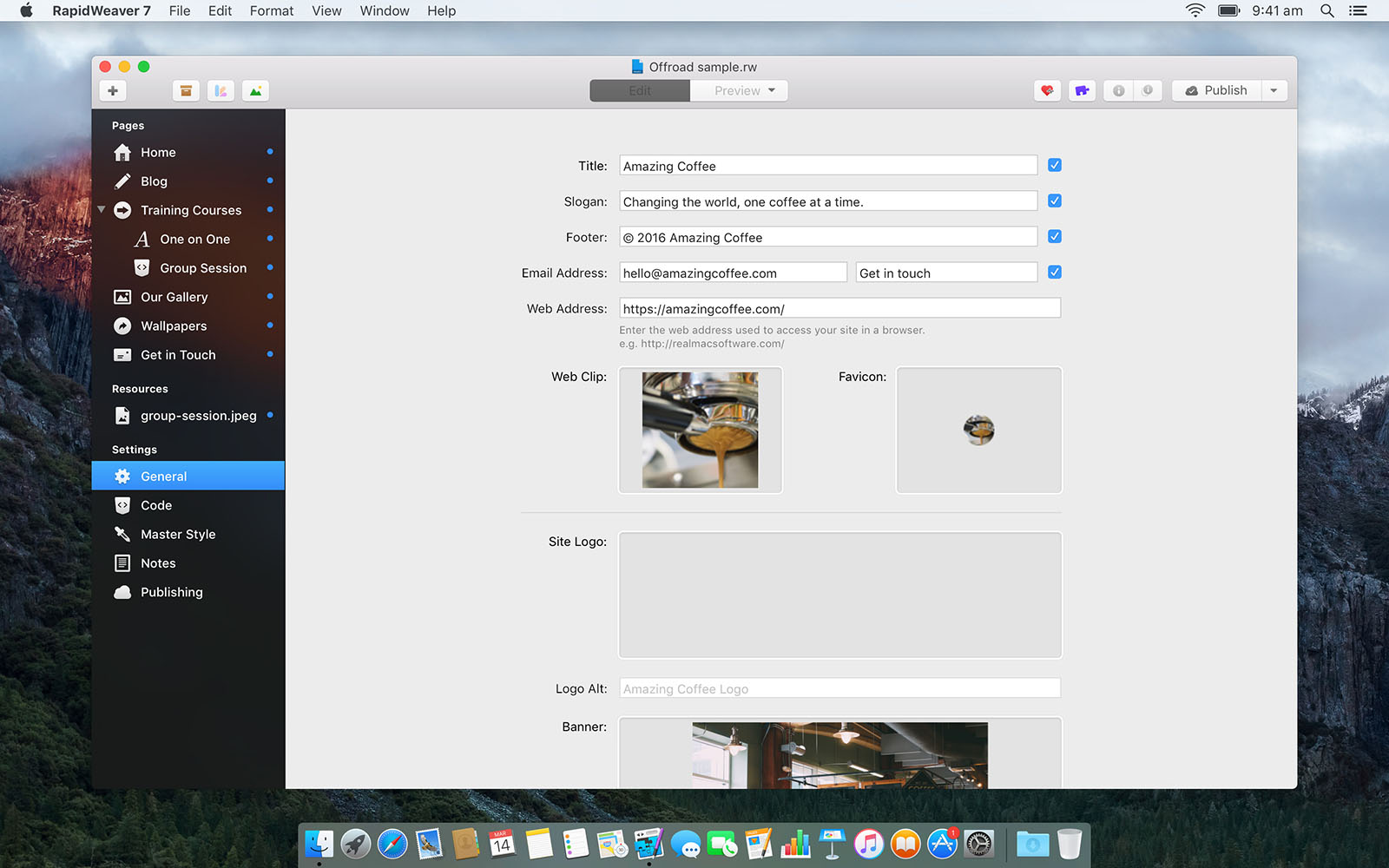Open the Themes toolbar icon
Screen dimensions: 1389x868
221,90
